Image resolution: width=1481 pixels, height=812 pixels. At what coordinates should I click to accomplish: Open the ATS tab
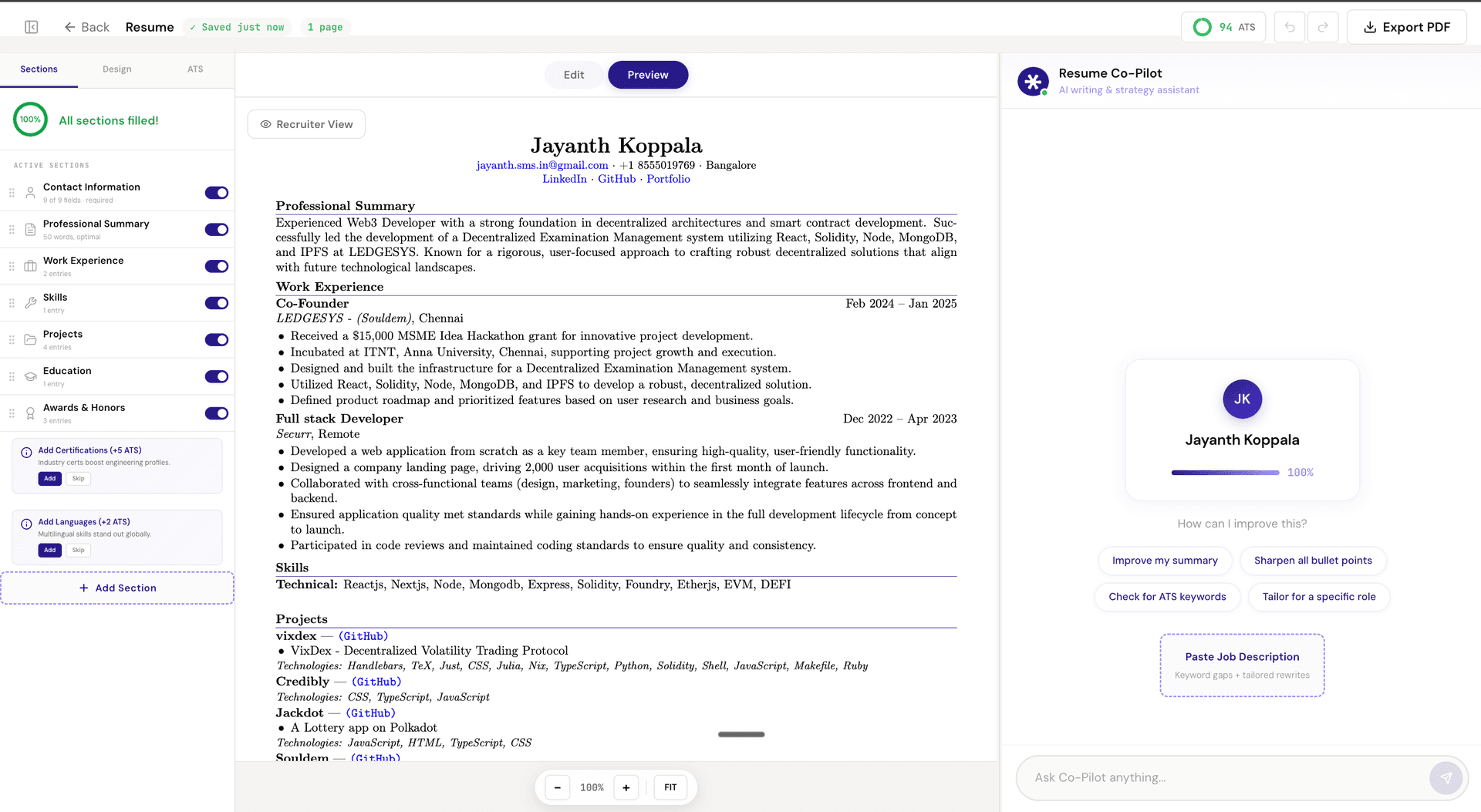click(x=195, y=69)
